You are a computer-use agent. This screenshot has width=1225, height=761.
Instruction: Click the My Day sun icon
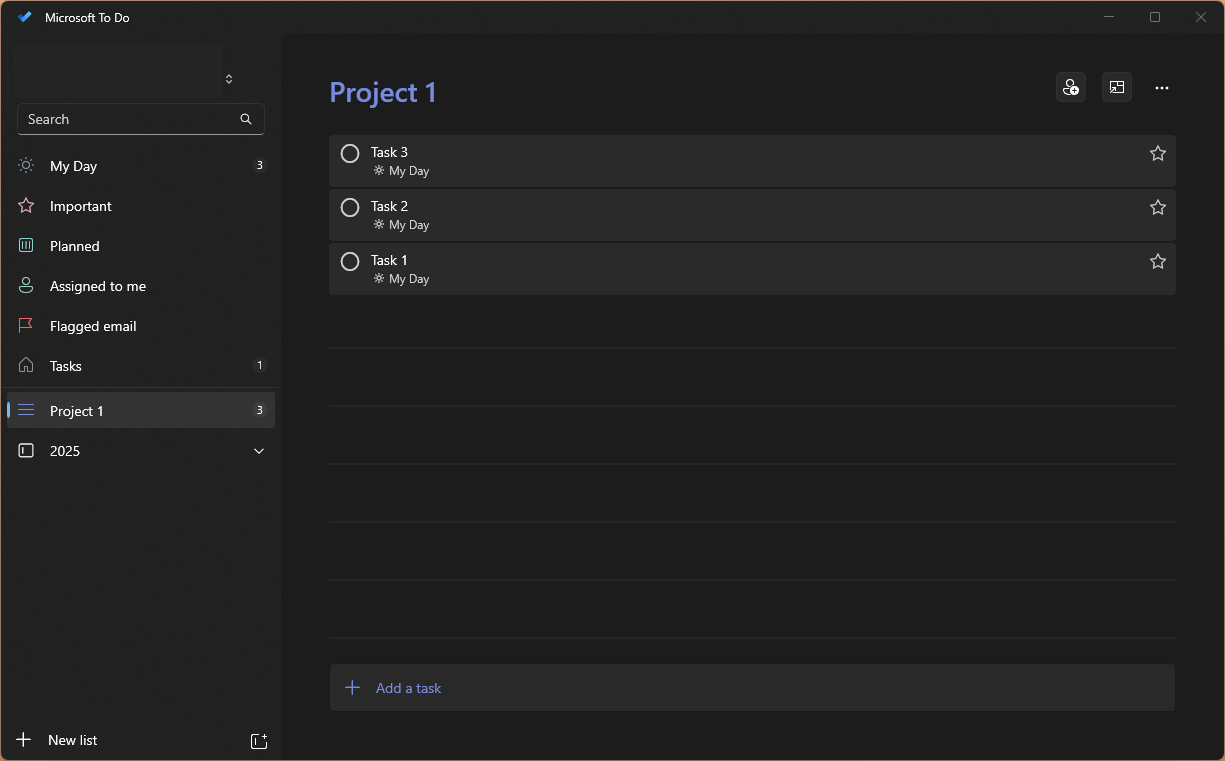click(x=26, y=165)
